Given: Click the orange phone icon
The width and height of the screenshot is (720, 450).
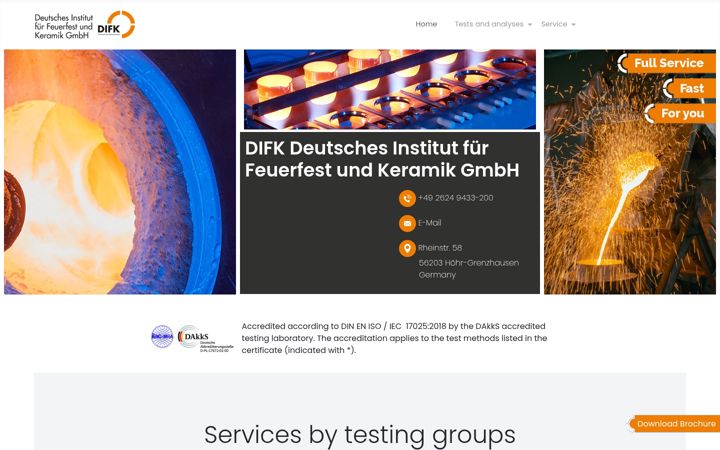Looking at the screenshot, I should click(407, 198).
